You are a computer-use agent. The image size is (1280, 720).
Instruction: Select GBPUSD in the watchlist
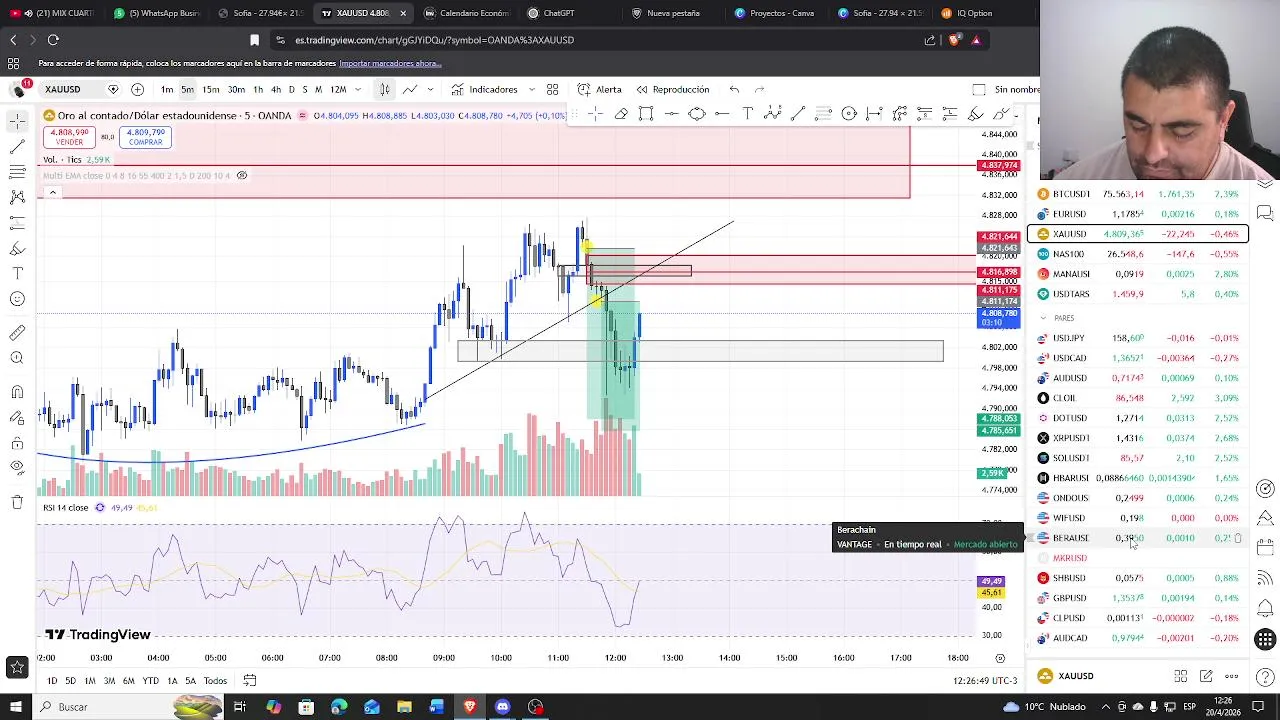[1138, 598]
